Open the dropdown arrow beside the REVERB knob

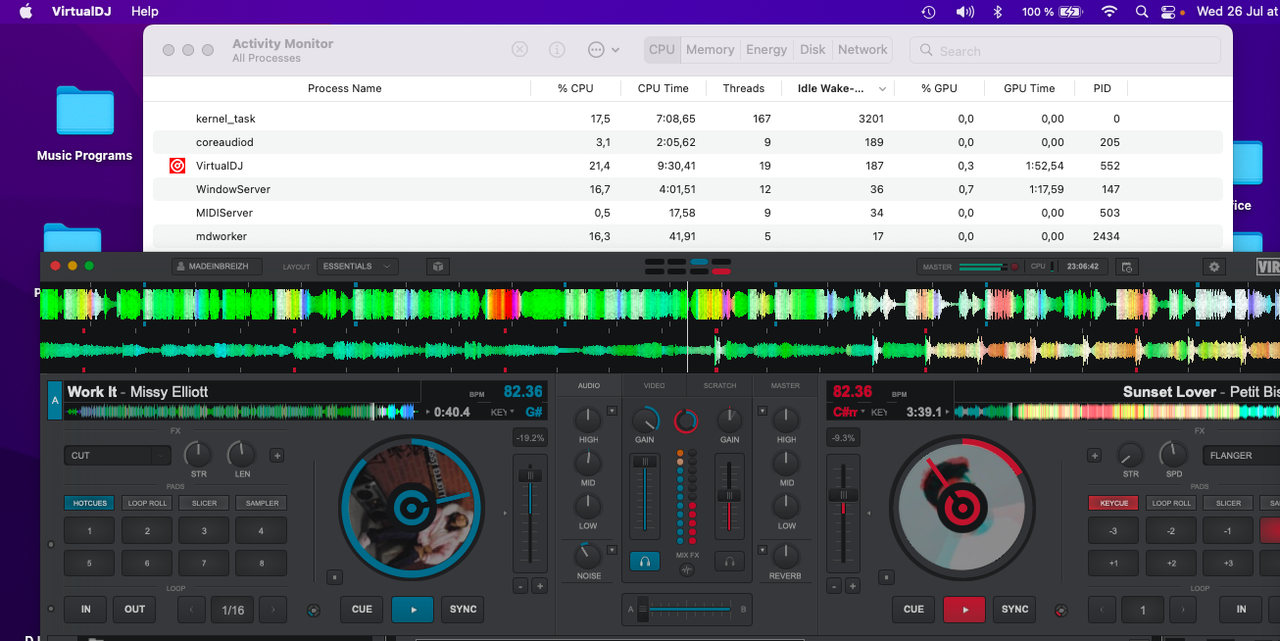click(x=762, y=549)
